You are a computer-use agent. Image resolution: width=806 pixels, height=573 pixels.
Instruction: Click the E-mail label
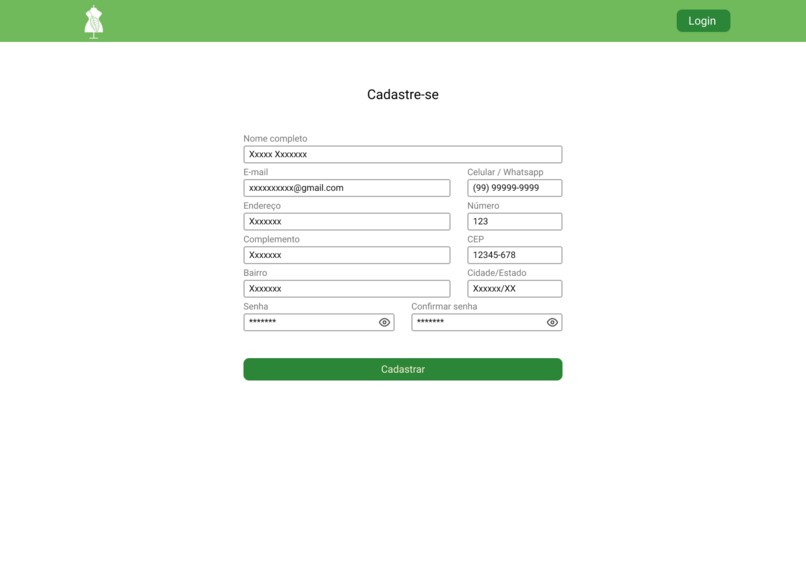[x=255, y=172]
